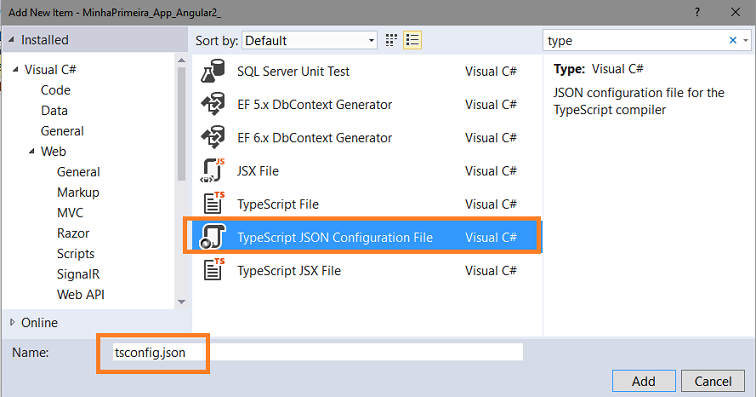The height and width of the screenshot is (397, 756).
Task: Select the SQL Server Unit Test icon
Action: tap(213, 71)
